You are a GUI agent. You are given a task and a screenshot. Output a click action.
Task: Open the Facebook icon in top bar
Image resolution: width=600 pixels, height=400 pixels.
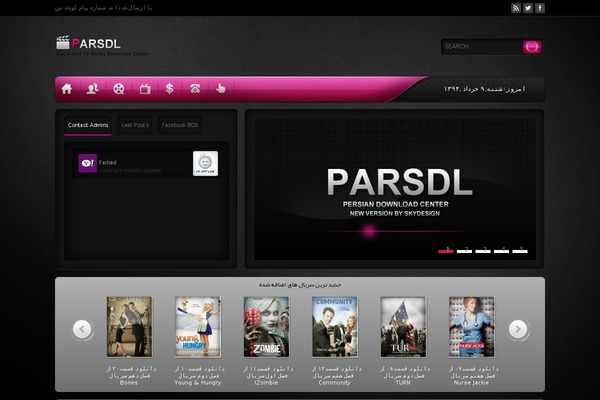click(x=540, y=8)
